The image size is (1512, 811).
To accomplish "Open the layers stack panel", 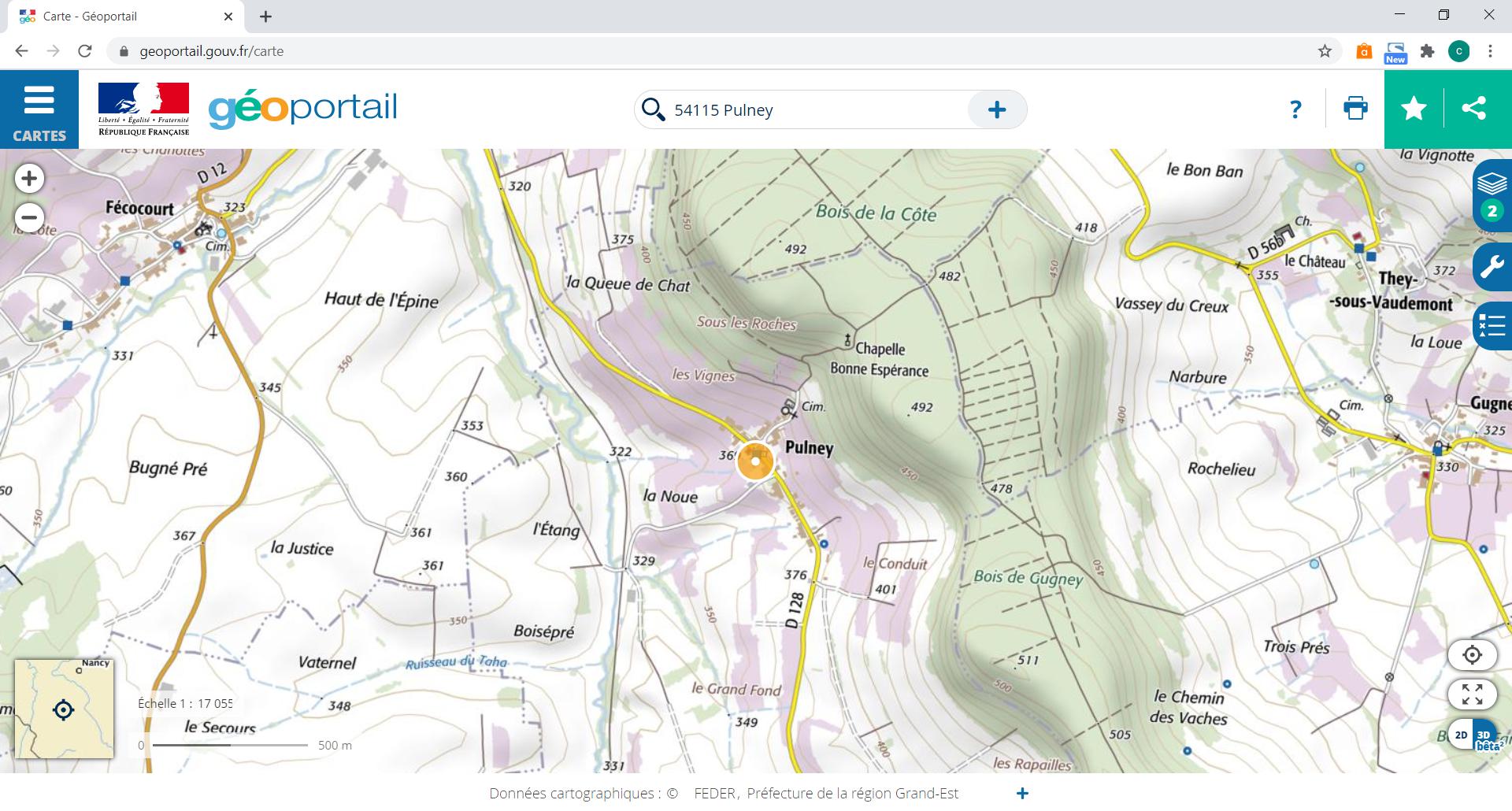I will 1492,195.
